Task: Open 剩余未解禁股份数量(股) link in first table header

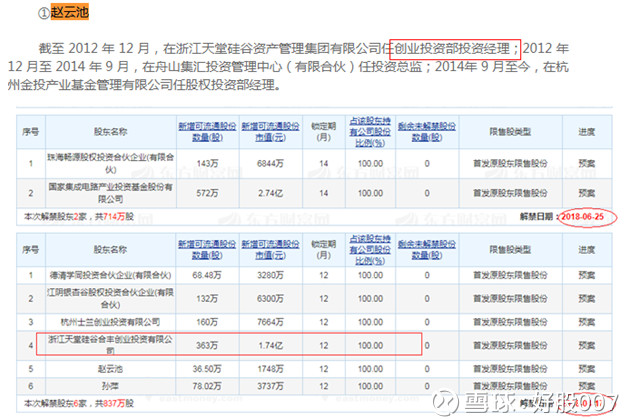Action: coord(427,132)
